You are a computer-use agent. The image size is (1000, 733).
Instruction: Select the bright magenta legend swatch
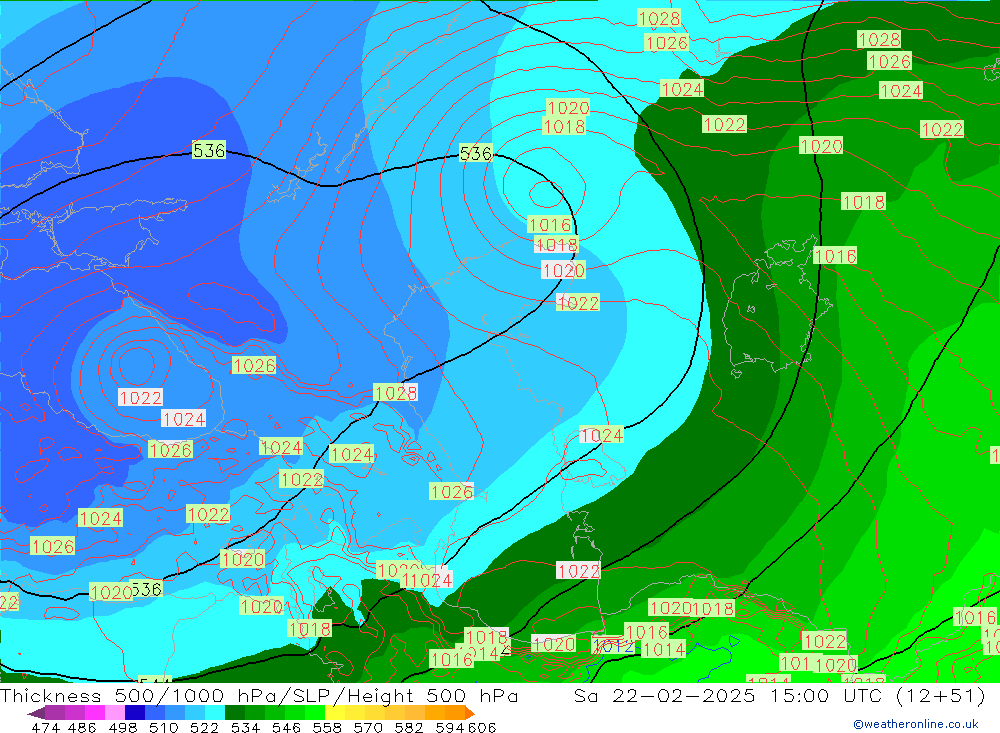[x=95, y=713]
